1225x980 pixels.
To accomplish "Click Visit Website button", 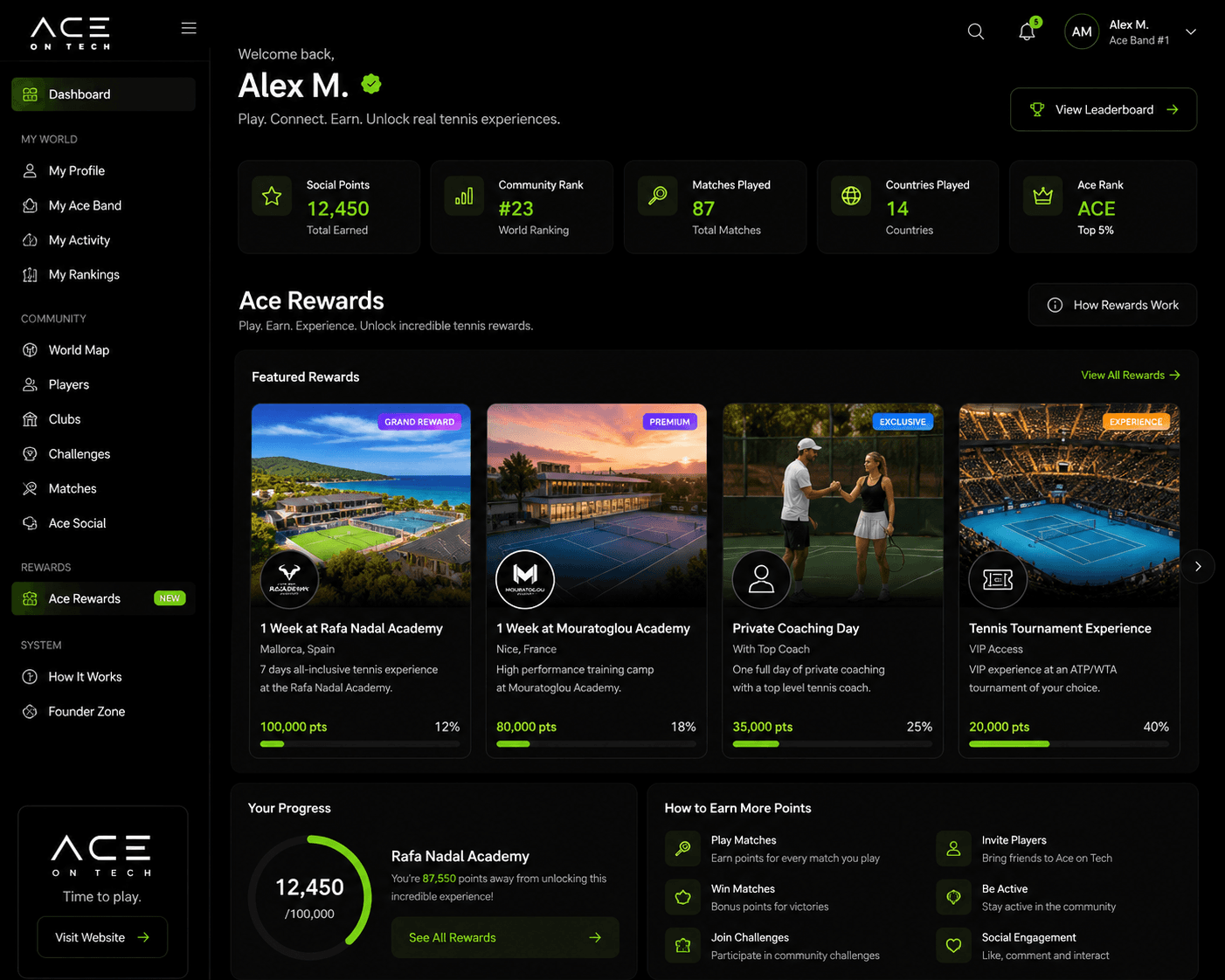I will 102,937.
